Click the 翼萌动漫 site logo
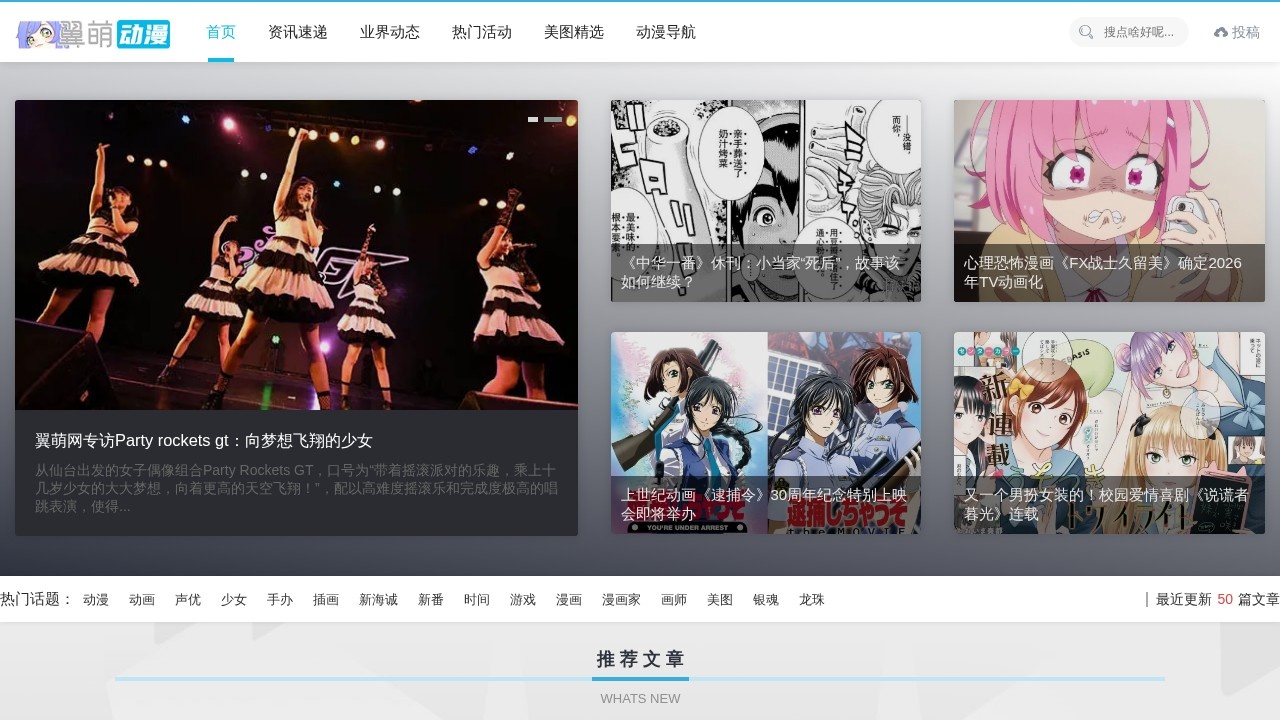Screen dimensions: 1280x720 click(x=93, y=34)
